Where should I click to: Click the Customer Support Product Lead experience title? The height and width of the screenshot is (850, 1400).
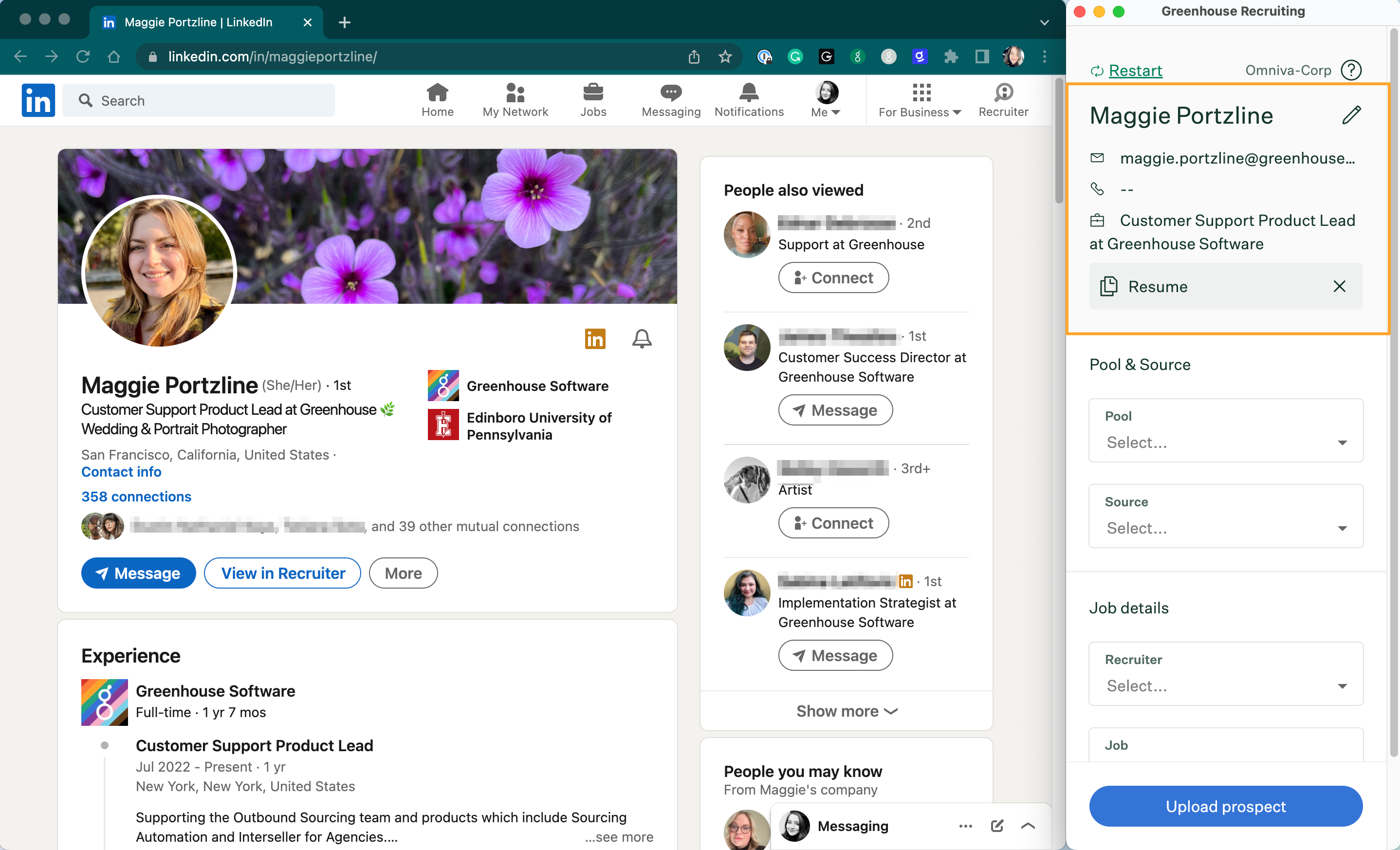[254, 745]
